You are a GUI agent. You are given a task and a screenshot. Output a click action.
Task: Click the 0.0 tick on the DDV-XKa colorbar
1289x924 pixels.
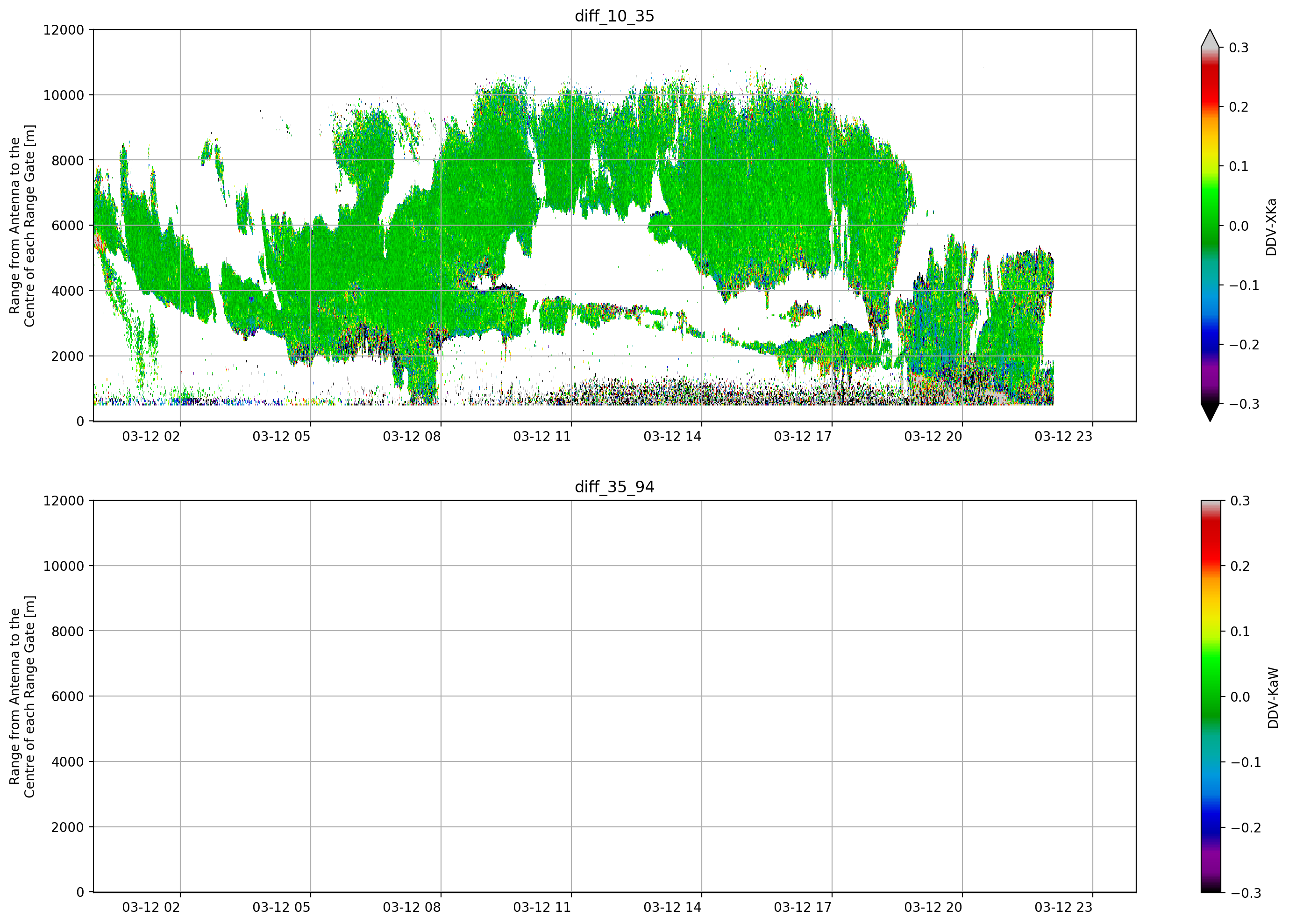[x=1239, y=226]
